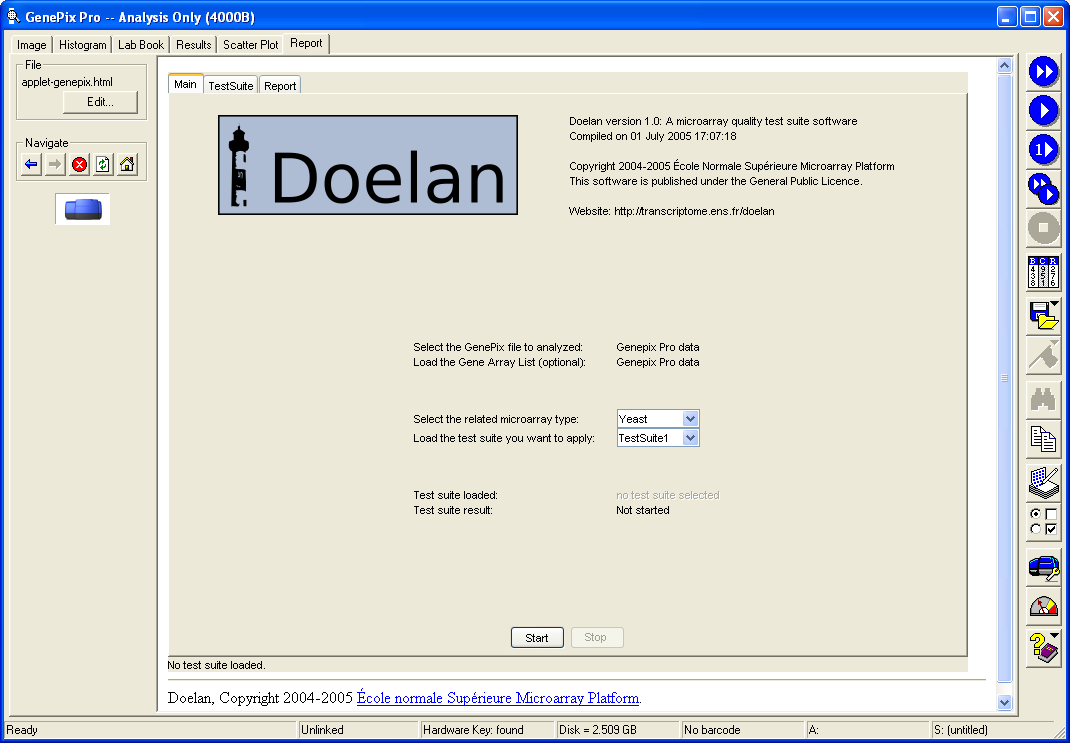
Task: Click the copy documents icon
Action: coord(1043,438)
